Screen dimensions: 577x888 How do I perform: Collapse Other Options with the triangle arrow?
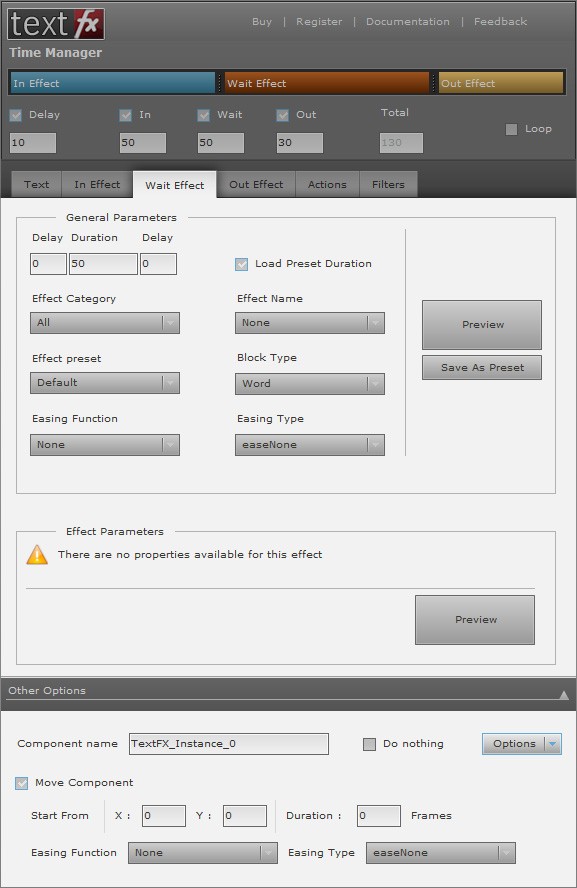point(563,695)
